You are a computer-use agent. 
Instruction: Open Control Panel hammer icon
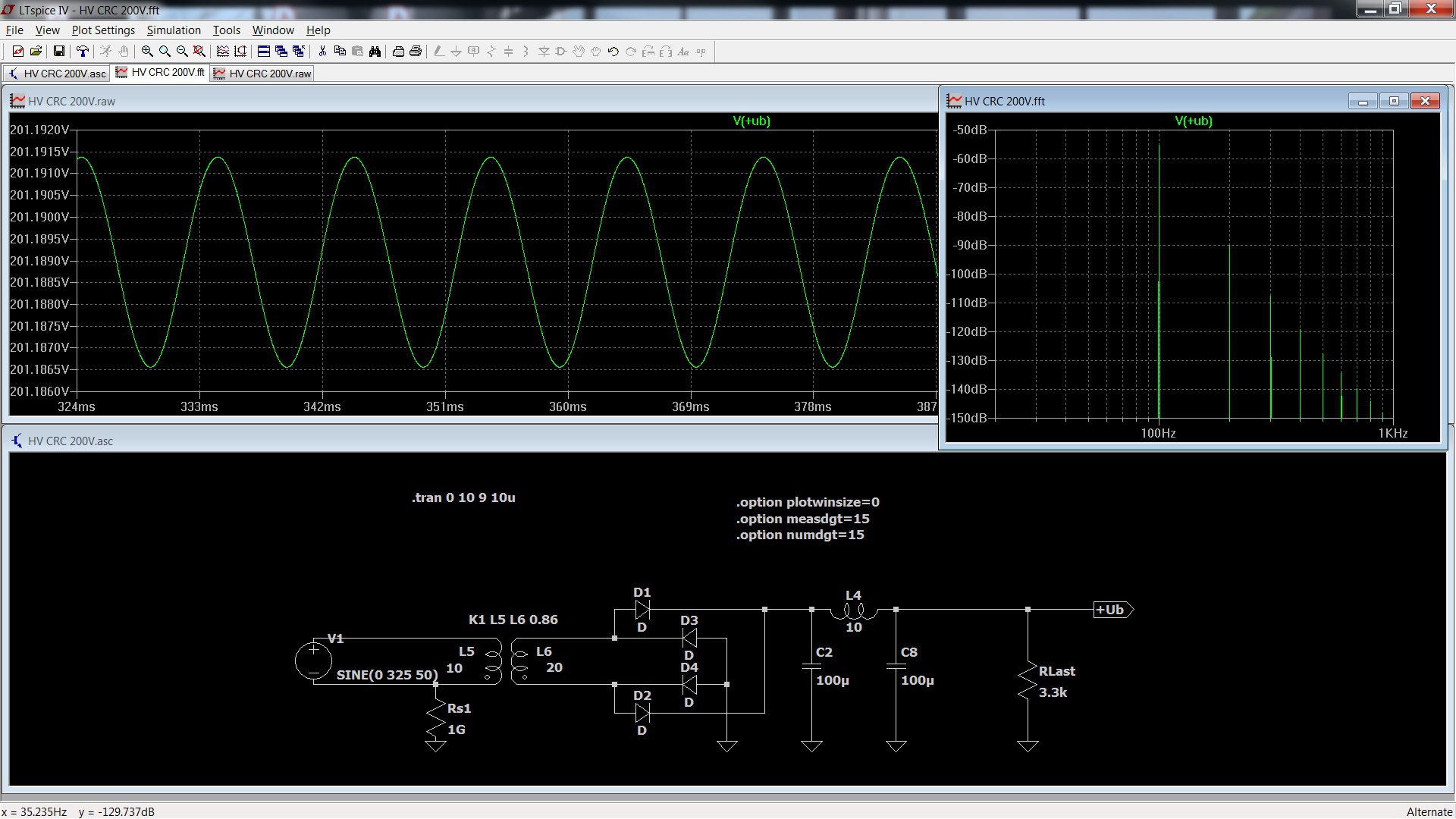[83, 52]
